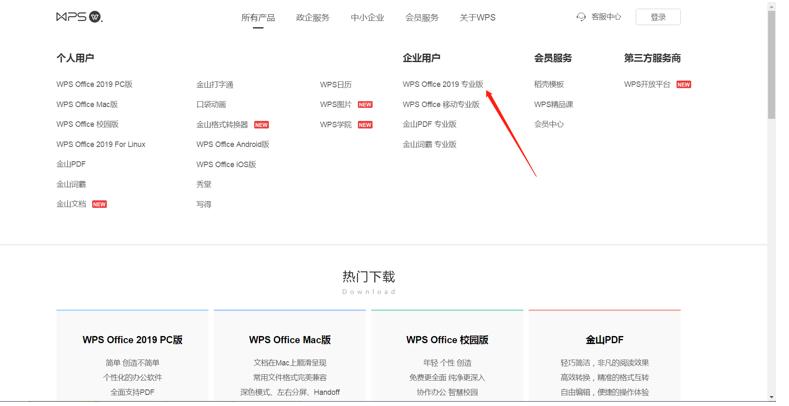This screenshot has height=406, width=789.
Task: Open WPS Office 2019 For Linux link
Action: (101, 144)
